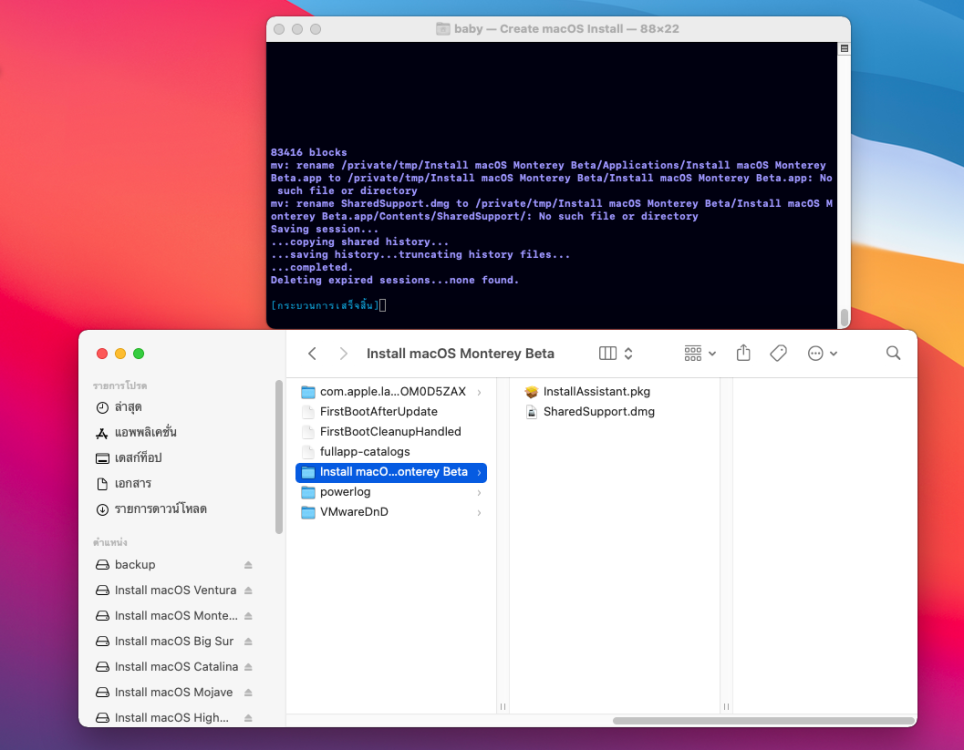Open the Tags button in Finder toolbar
This screenshot has height=750, width=964.
coord(778,353)
